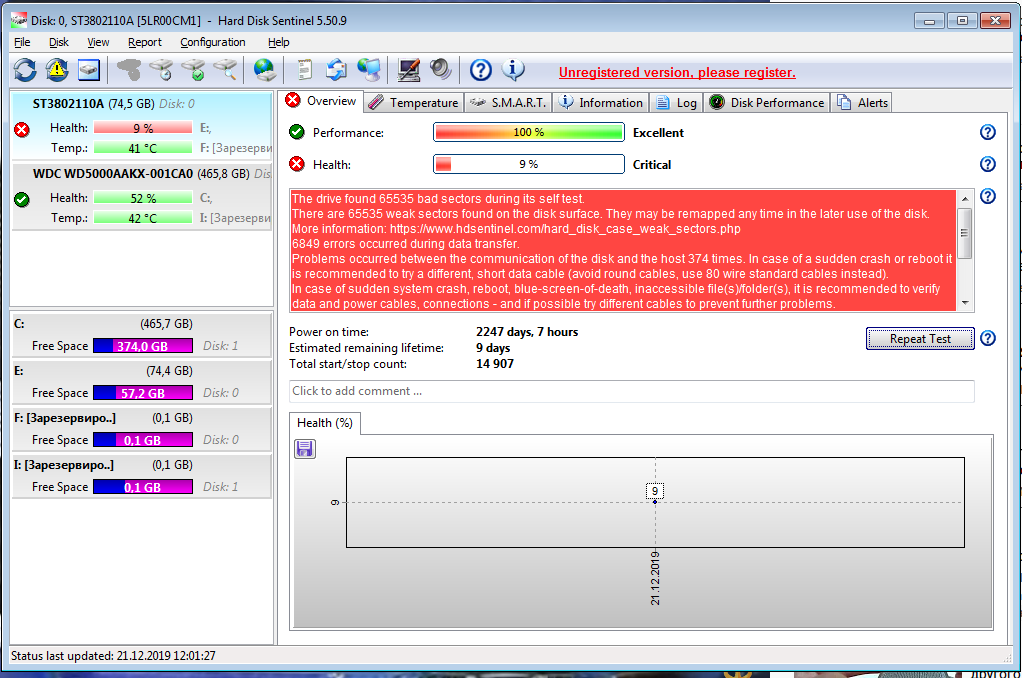Screen dimensions: 1022x678
Task: Click the blue question mark toolbar icon
Action: [481, 70]
